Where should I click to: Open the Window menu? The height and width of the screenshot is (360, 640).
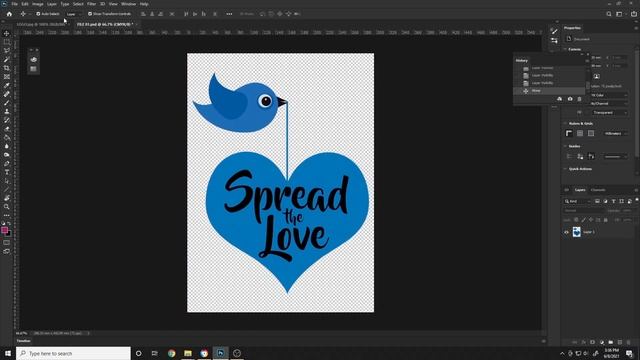click(128, 4)
